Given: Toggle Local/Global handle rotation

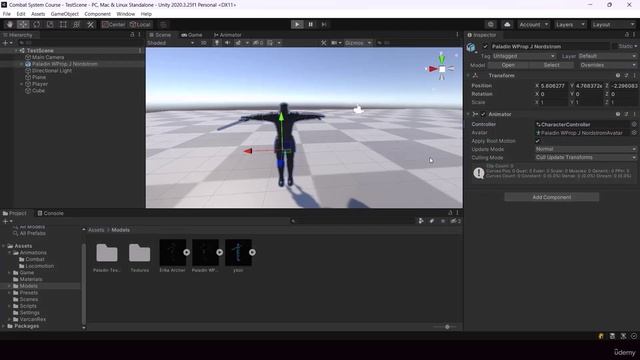Looking at the screenshot, I should point(140,24).
